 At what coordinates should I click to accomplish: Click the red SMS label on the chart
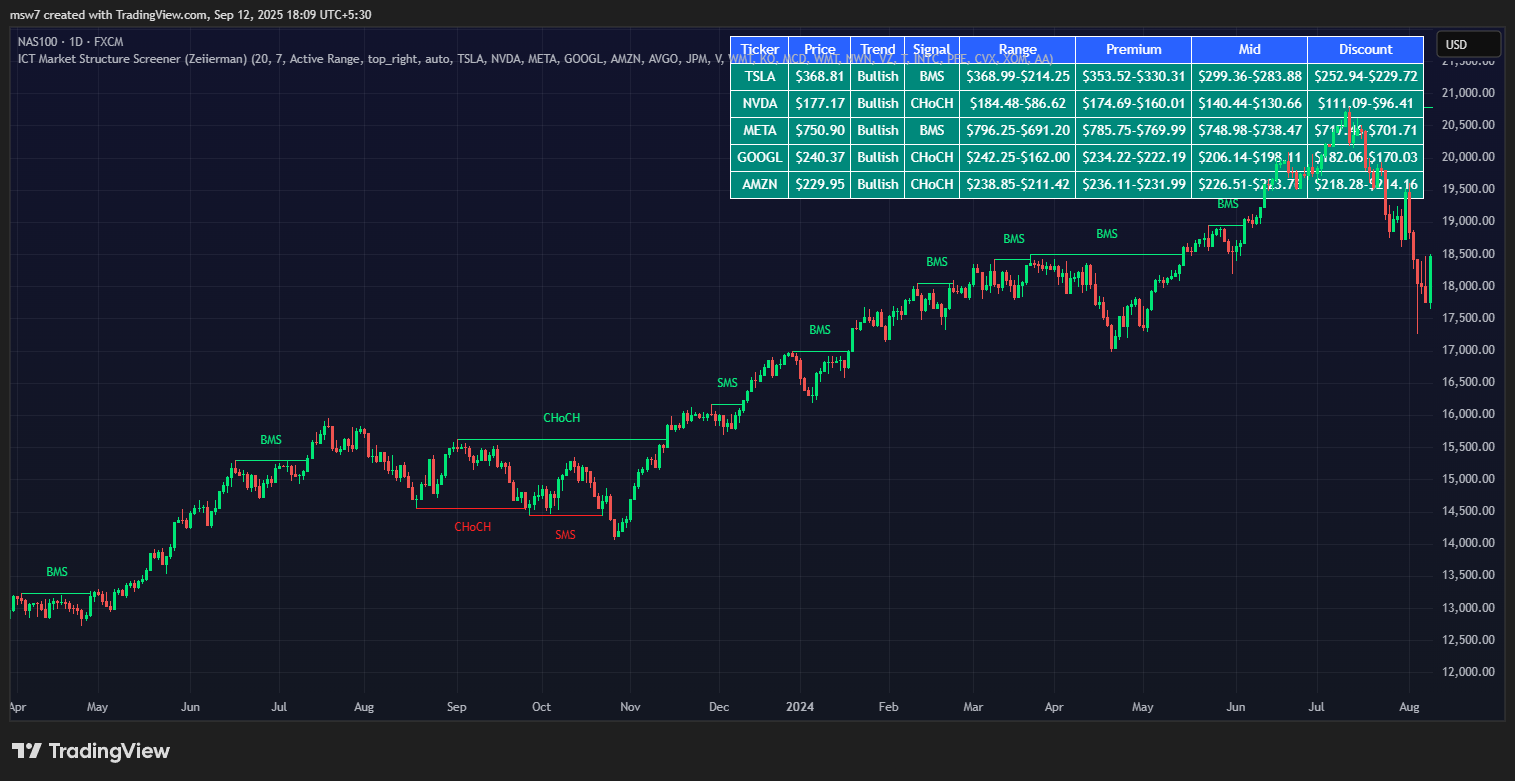pos(565,535)
